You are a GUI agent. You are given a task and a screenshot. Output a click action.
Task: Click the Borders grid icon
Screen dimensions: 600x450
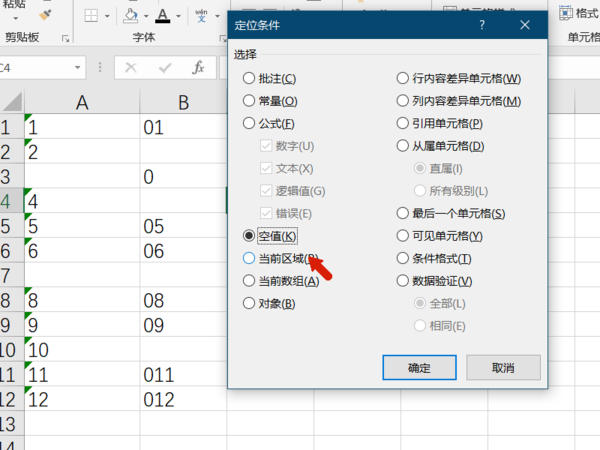(91, 16)
